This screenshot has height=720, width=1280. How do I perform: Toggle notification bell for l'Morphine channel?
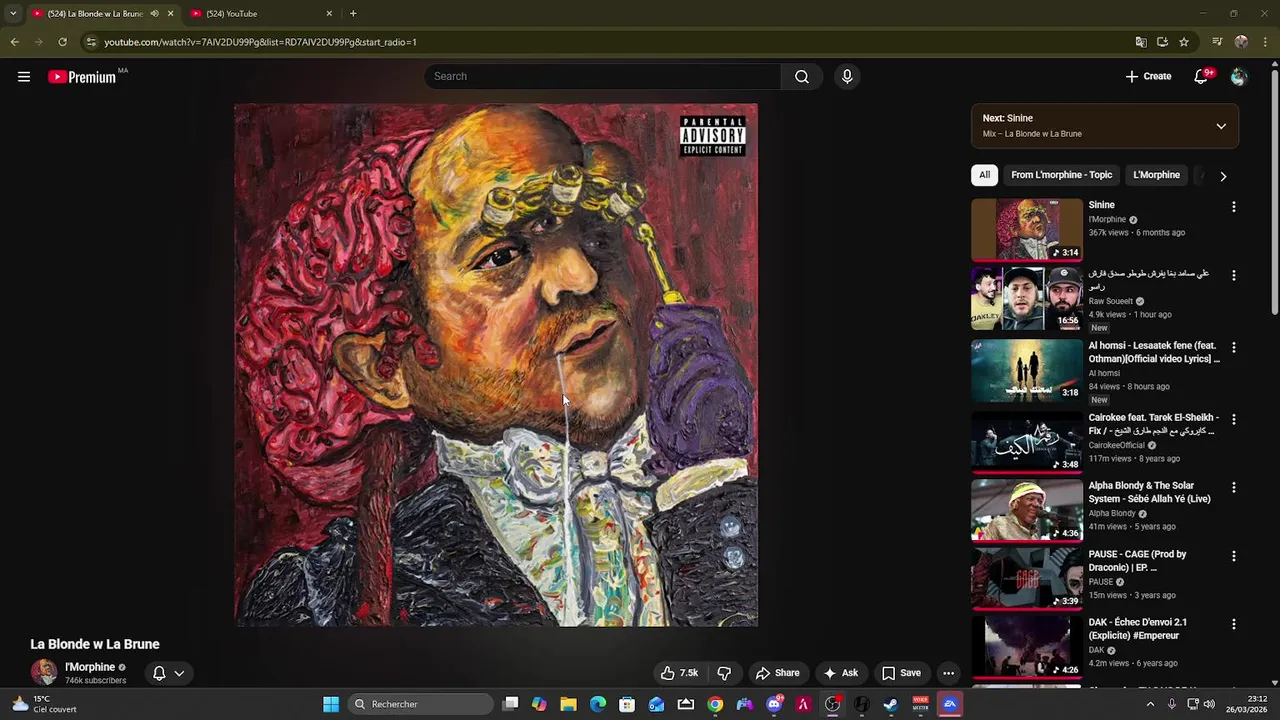[x=158, y=673]
